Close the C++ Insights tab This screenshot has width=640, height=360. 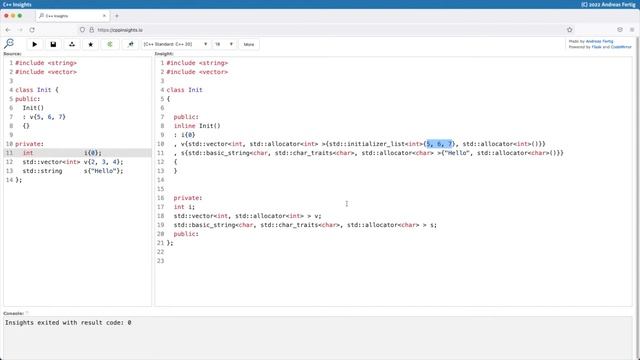[104, 16]
